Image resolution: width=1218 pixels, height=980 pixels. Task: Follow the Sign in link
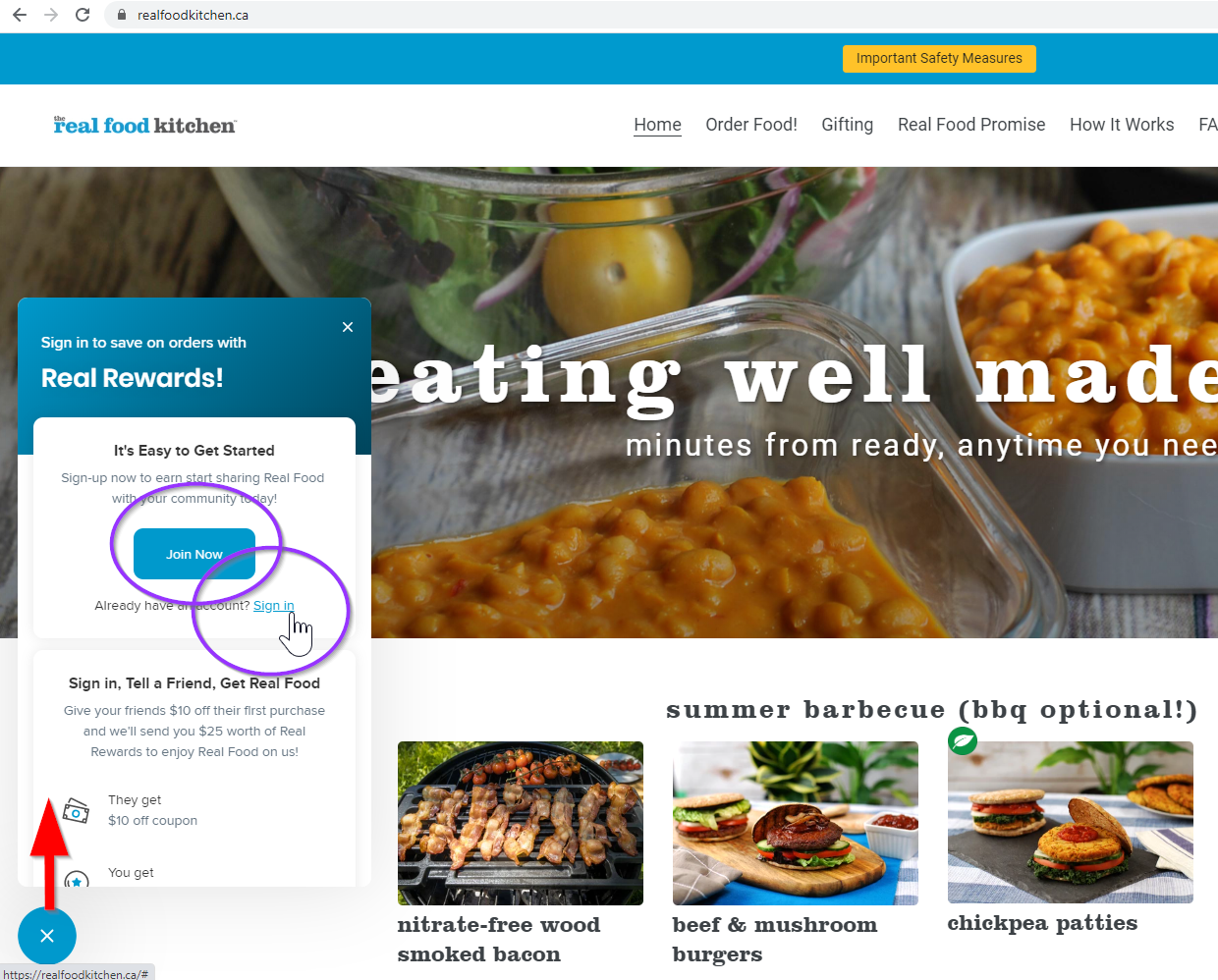pos(274,606)
